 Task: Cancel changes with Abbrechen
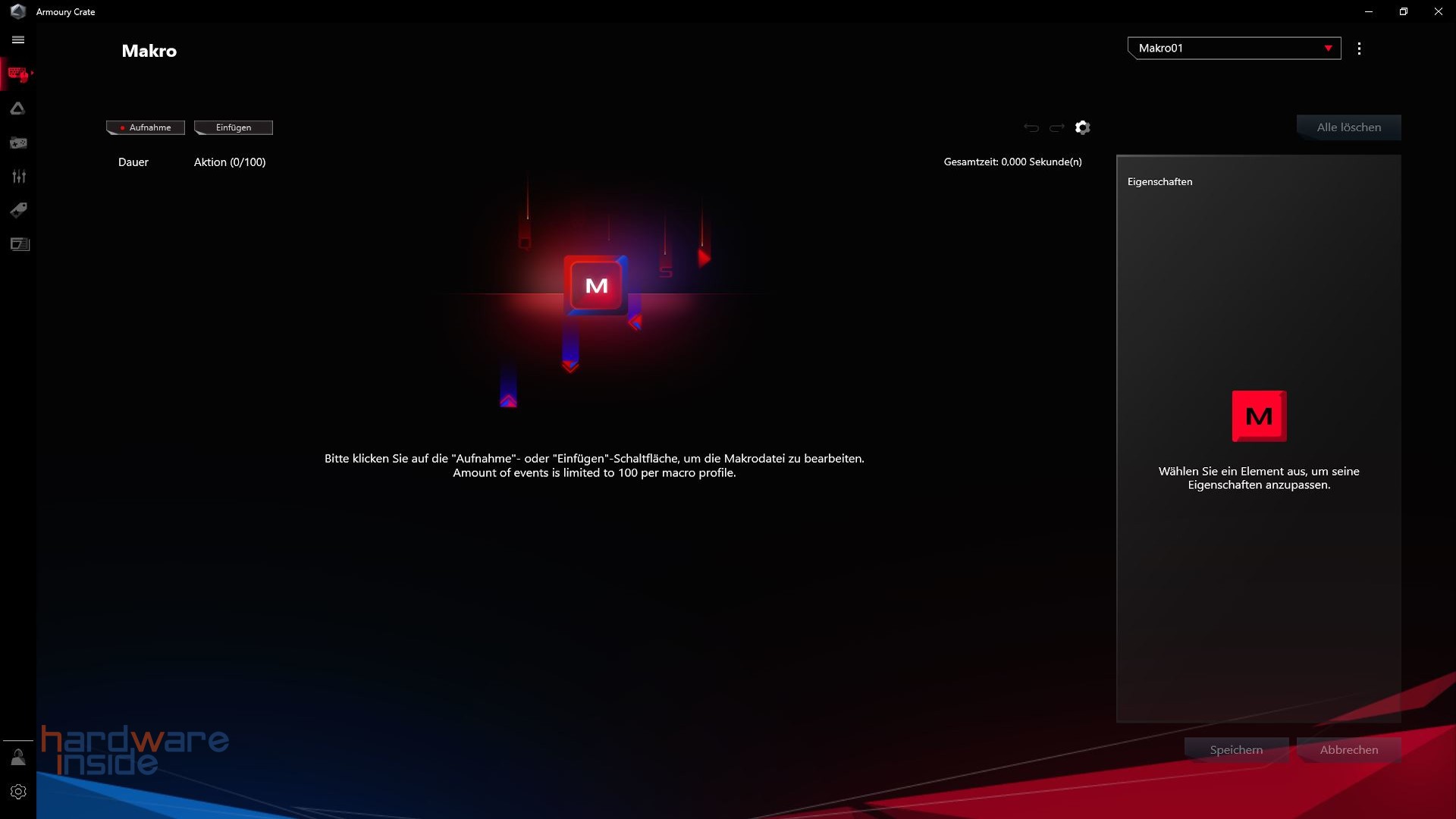1348,749
